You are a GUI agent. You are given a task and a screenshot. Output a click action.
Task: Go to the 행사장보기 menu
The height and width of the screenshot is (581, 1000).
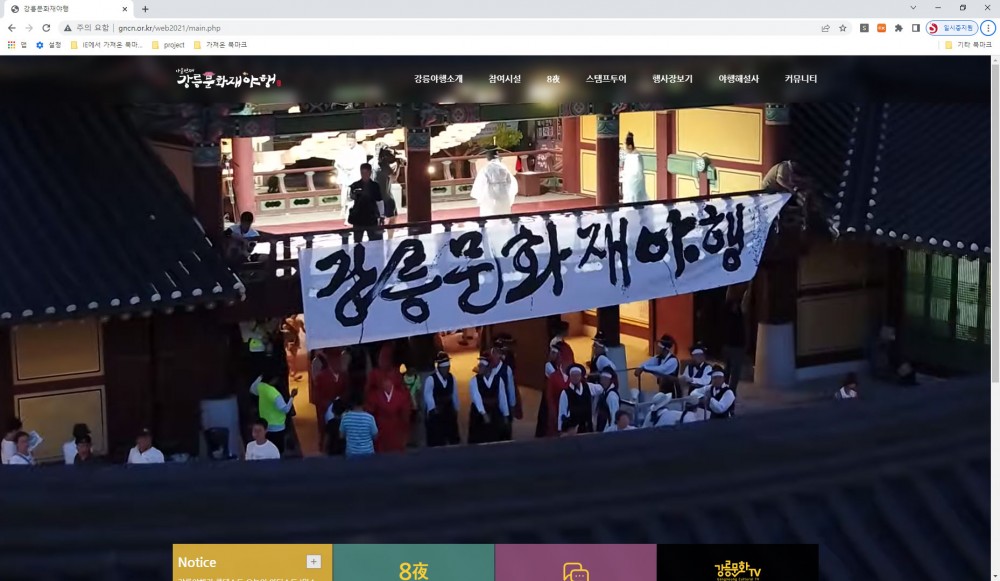672,79
